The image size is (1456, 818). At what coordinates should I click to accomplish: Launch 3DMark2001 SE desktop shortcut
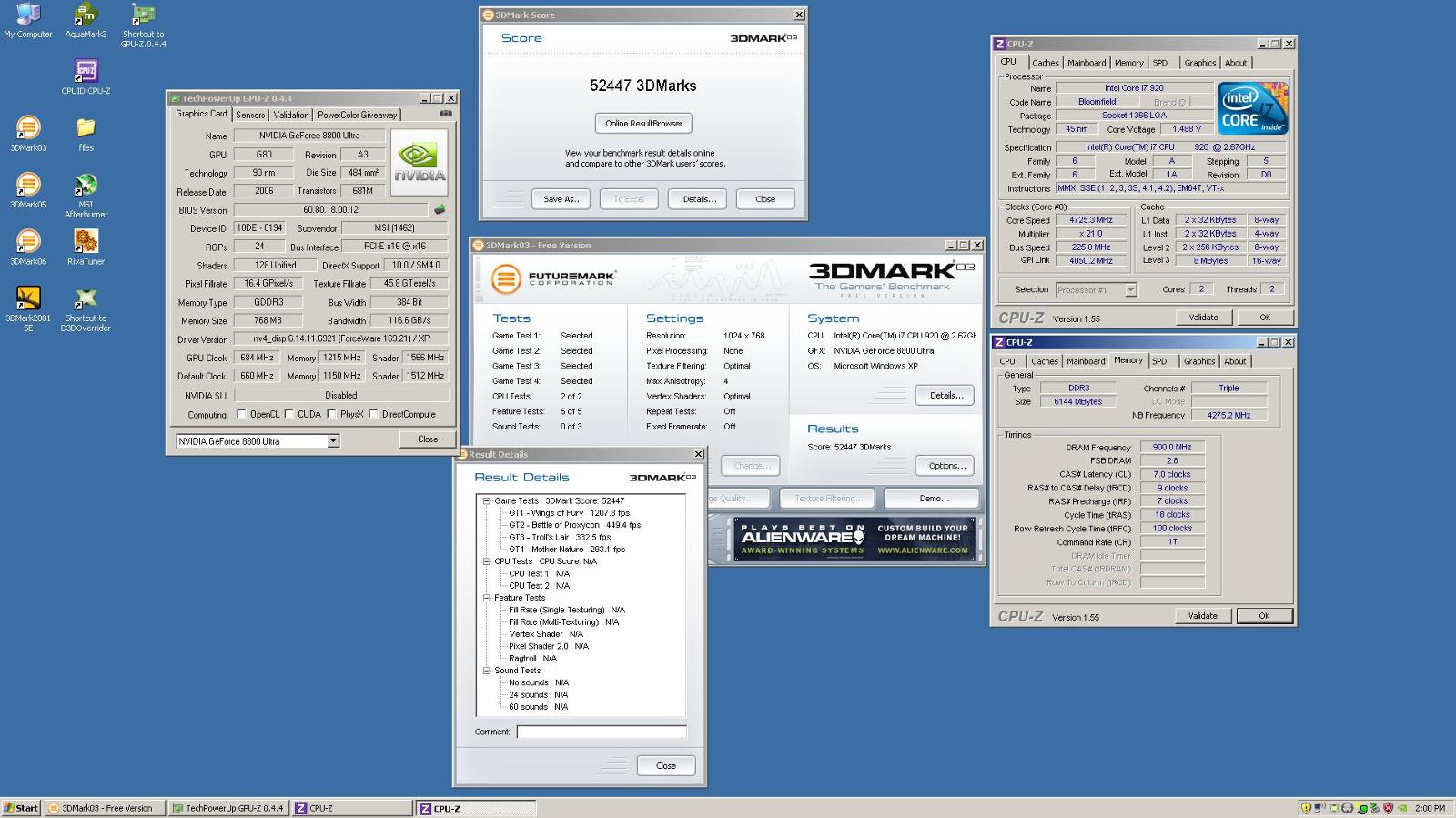click(28, 308)
